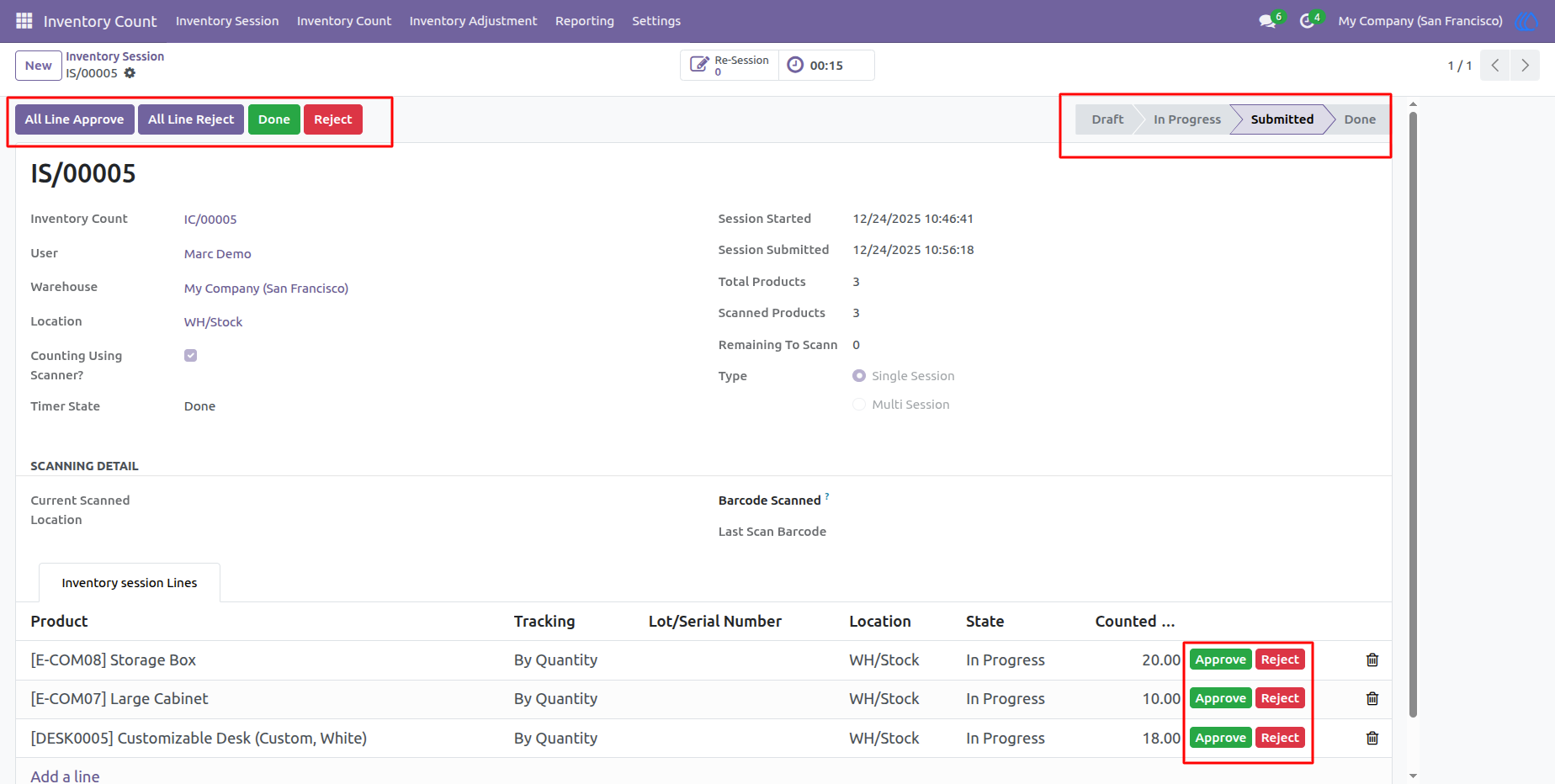Open the activities clock icon
This screenshot has height=784, width=1555.
coord(1307,21)
